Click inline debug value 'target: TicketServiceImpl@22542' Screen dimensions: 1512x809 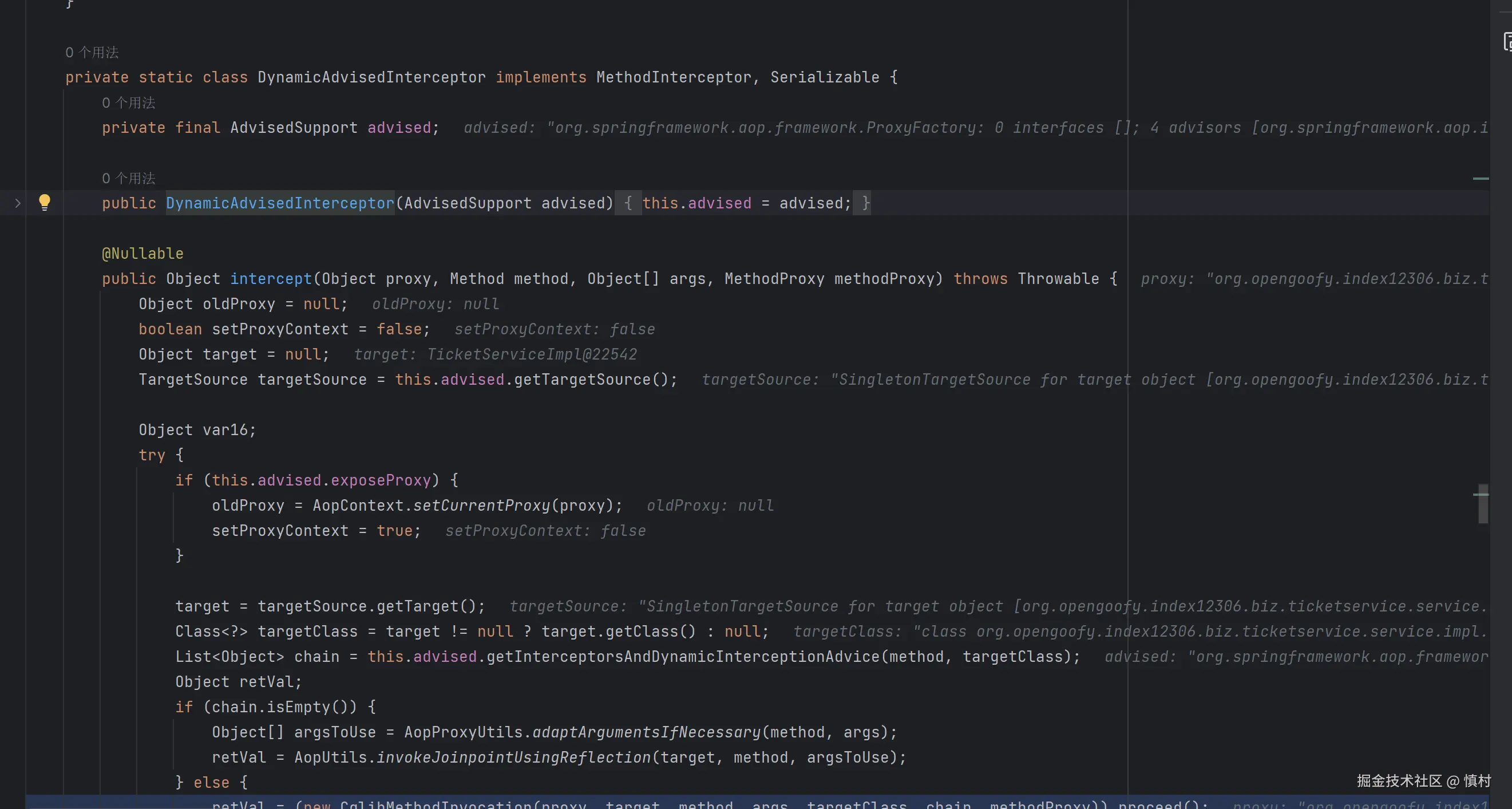[495, 354]
